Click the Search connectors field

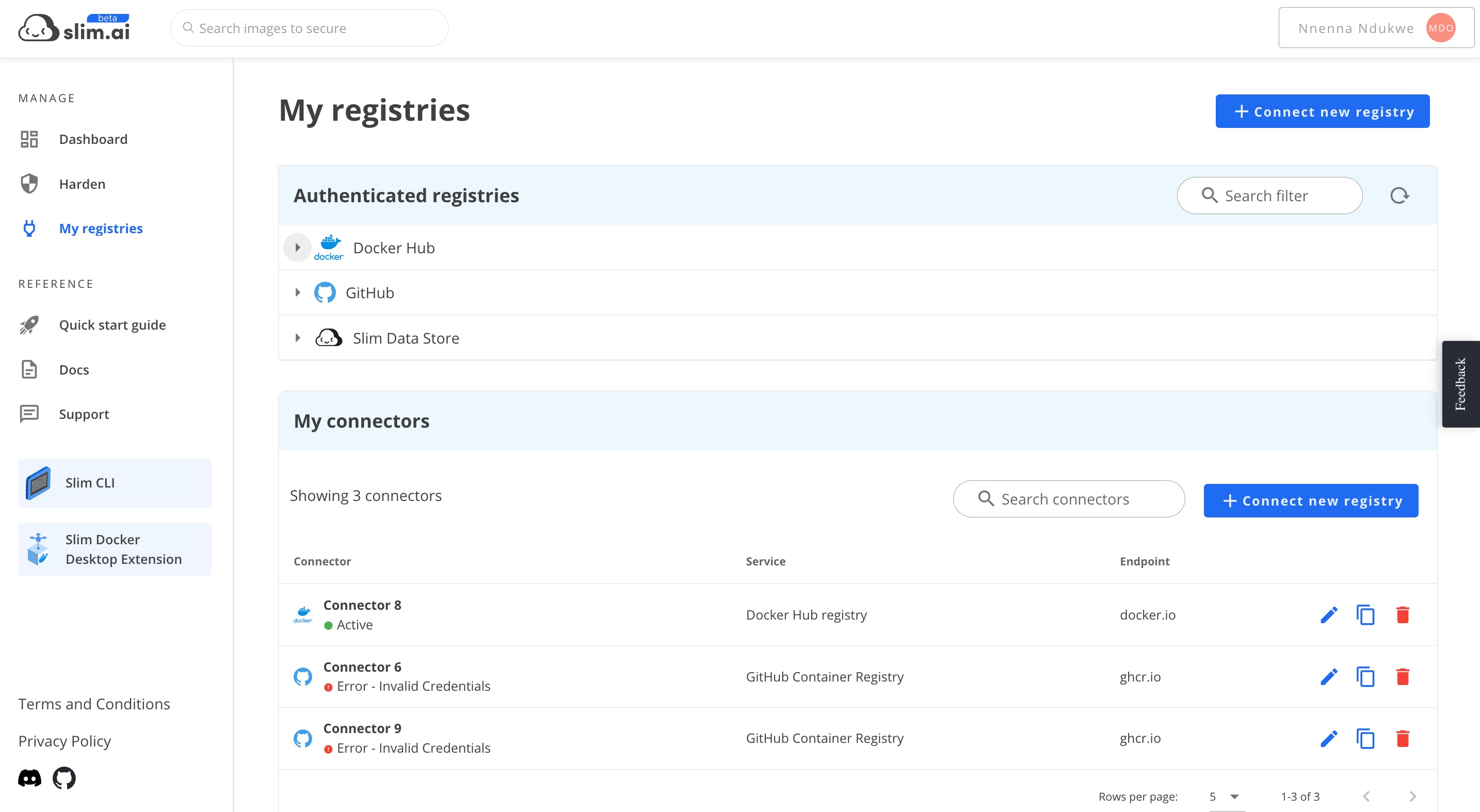(1069, 499)
